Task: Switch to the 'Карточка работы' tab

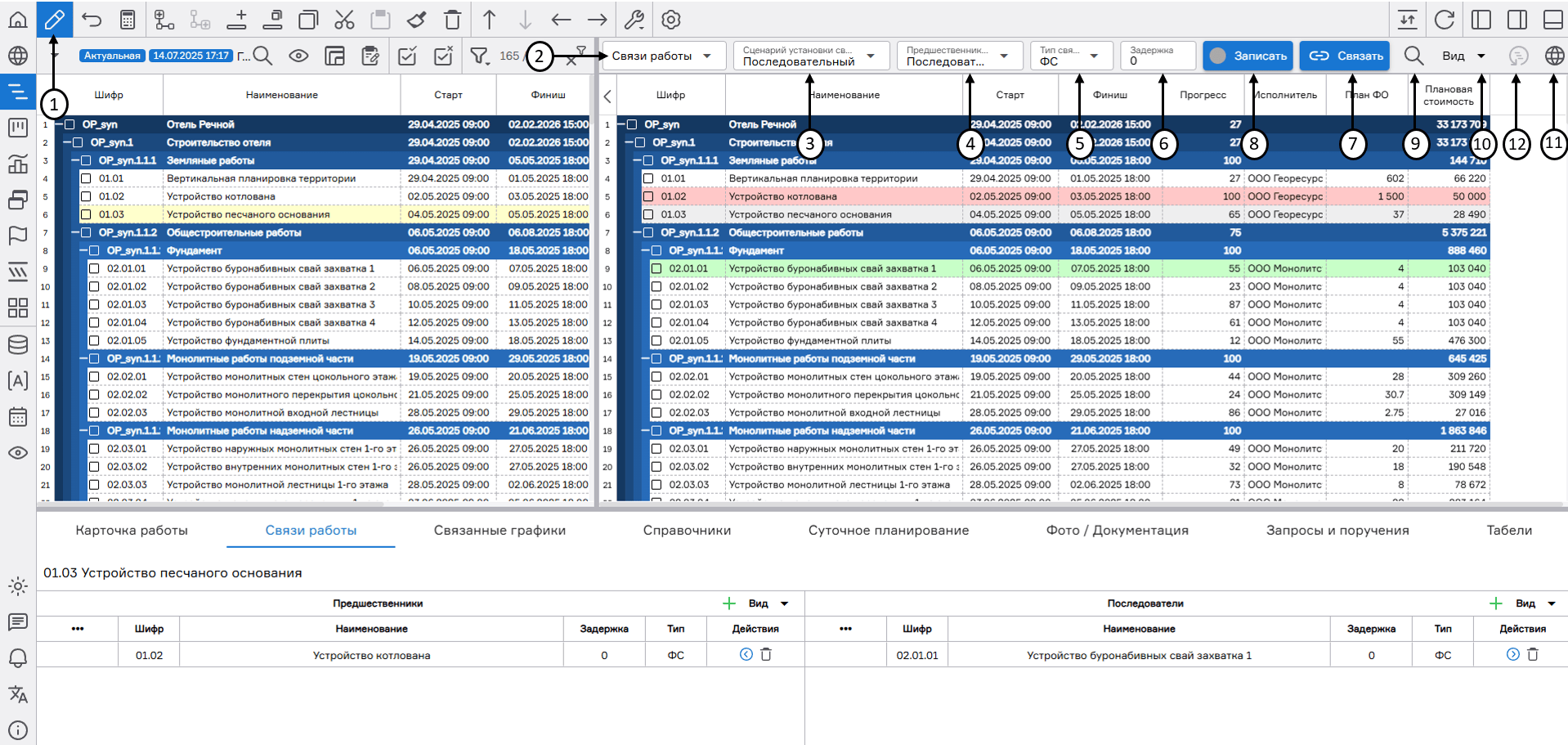Action: 132,530
